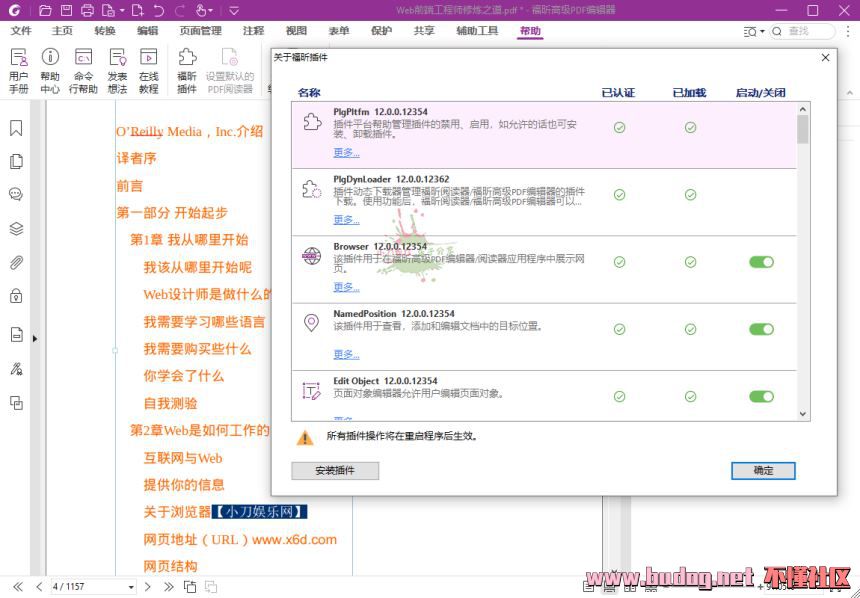Click the print icon in title bar

pyautogui.click(x=87, y=10)
